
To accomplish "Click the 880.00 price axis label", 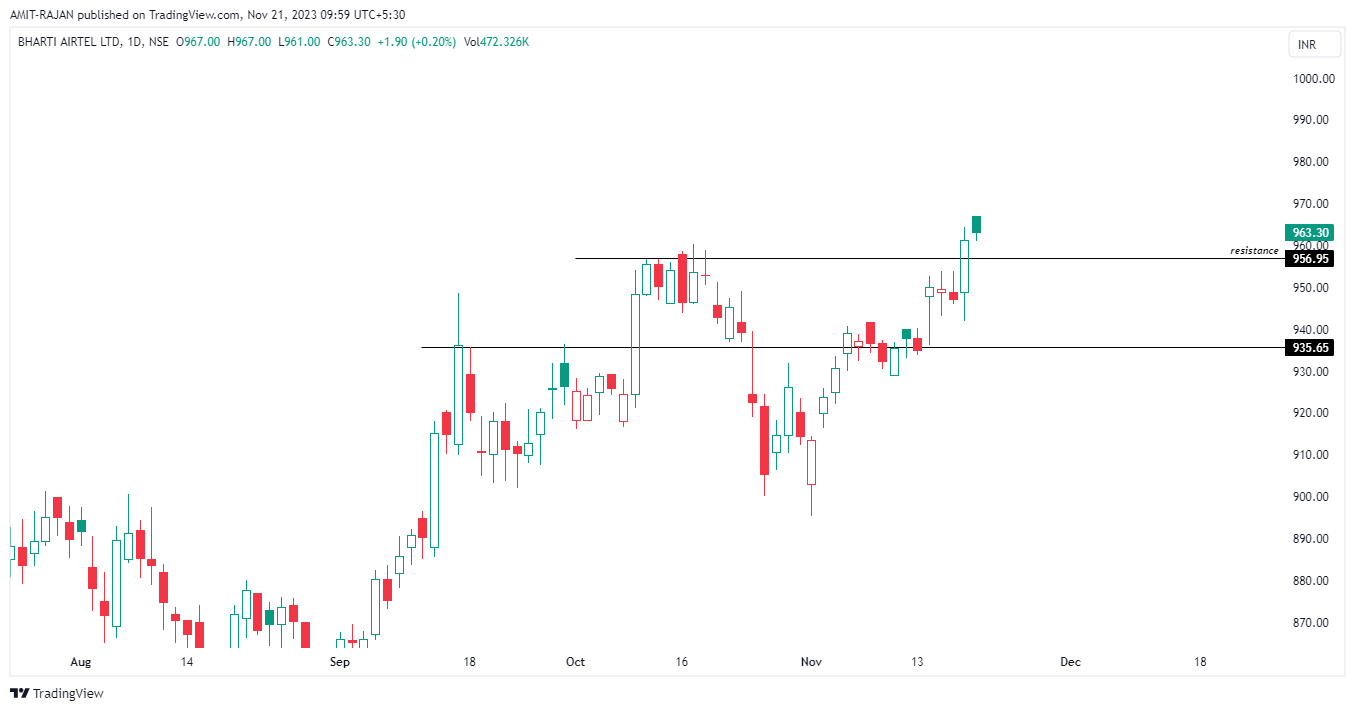I will pos(1311,581).
